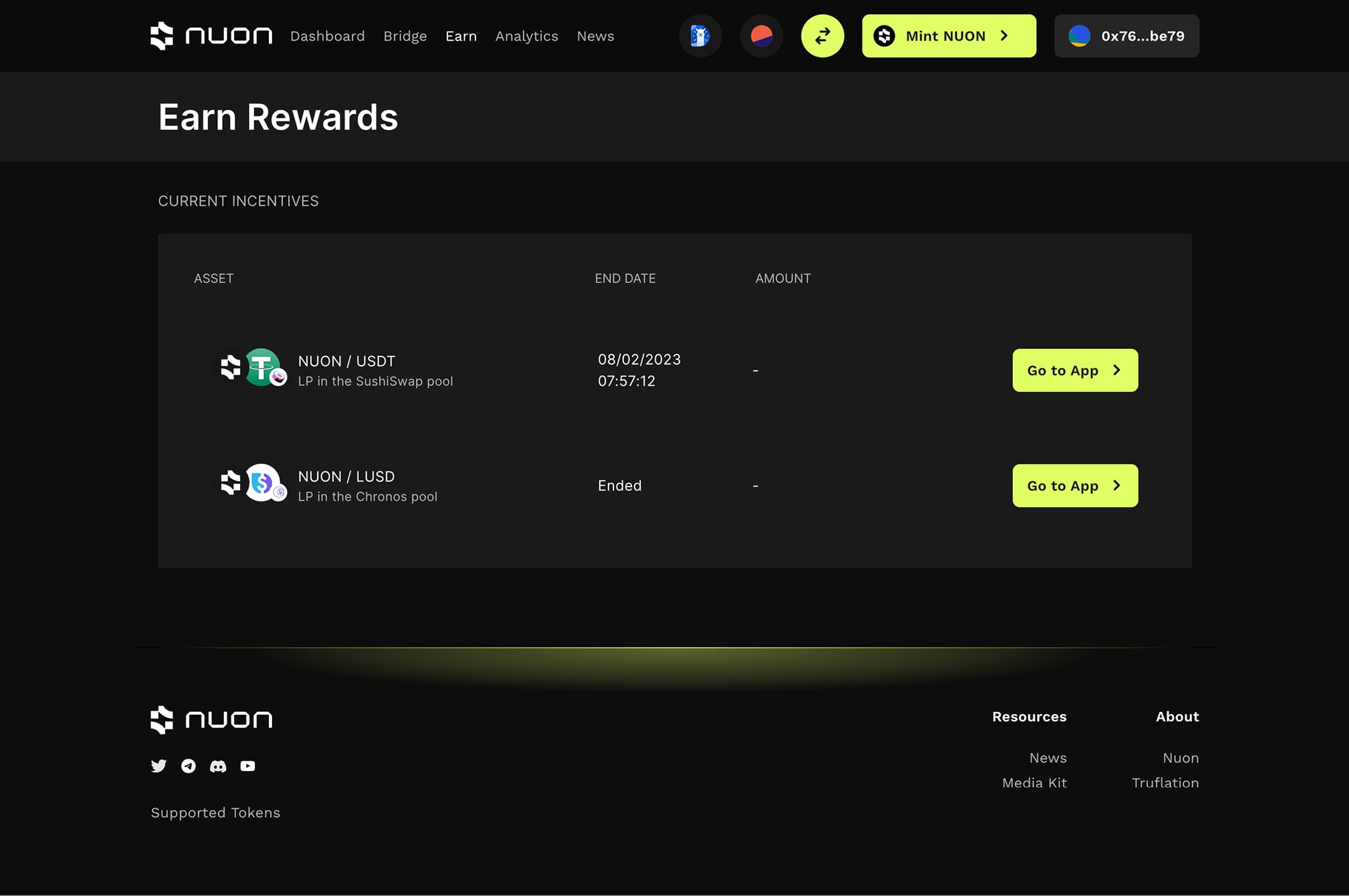This screenshot has width=1349, height=896.
Task: Open the wallet 0x76...be79 button
Action: click(x=1126, y=36)
